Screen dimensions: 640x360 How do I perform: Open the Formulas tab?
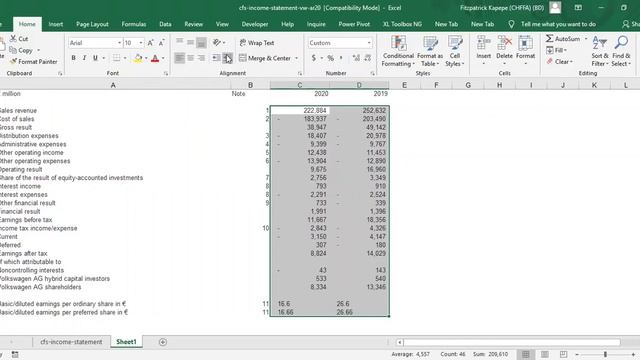coord(133,24)
